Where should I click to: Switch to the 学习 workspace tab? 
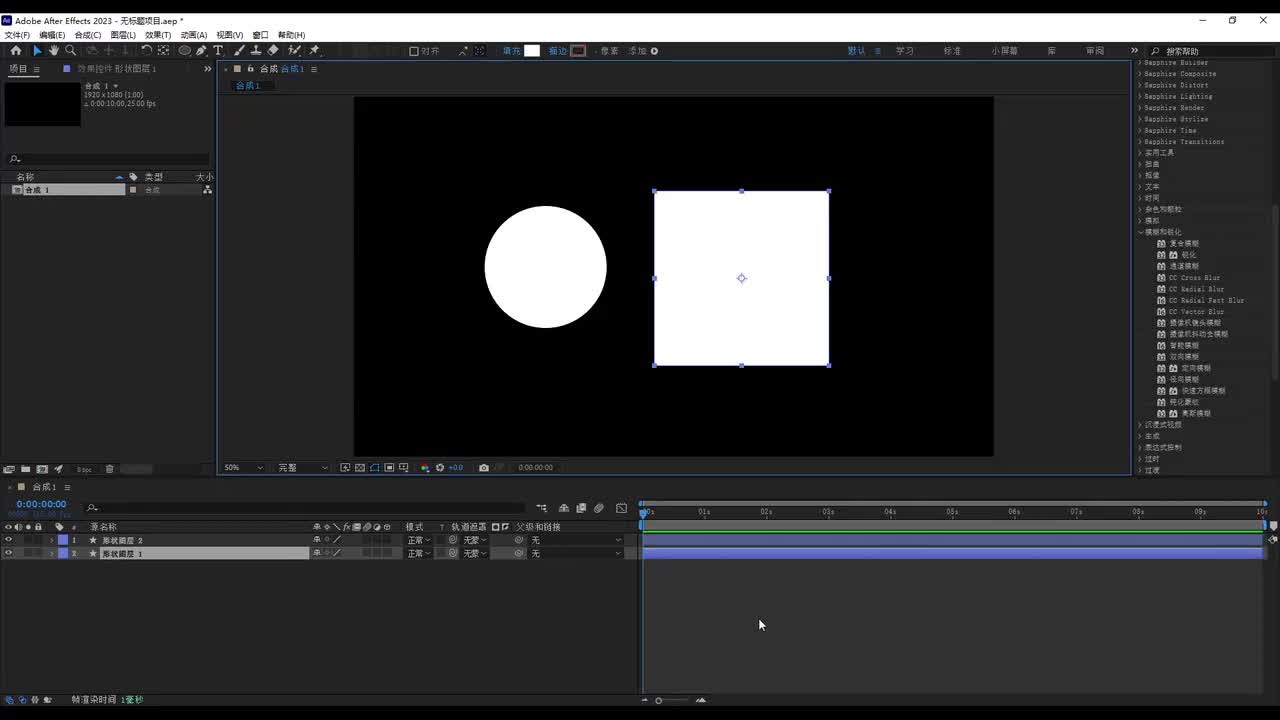(x=905, y=51)
